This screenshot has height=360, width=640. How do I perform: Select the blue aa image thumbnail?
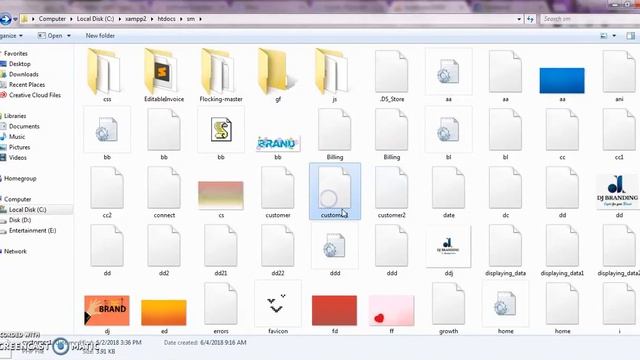pyautogui.click(x=562, y=80)
